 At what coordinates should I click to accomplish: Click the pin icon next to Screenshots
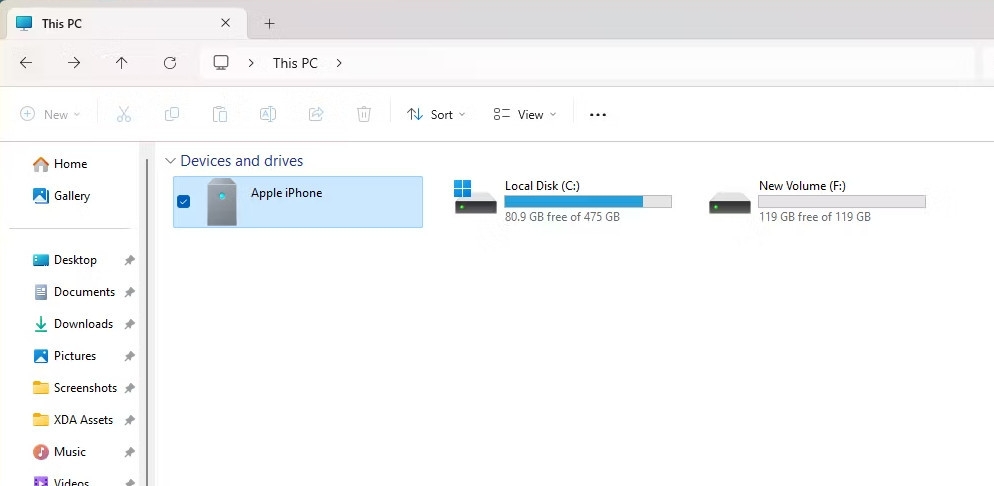(129, 388)
